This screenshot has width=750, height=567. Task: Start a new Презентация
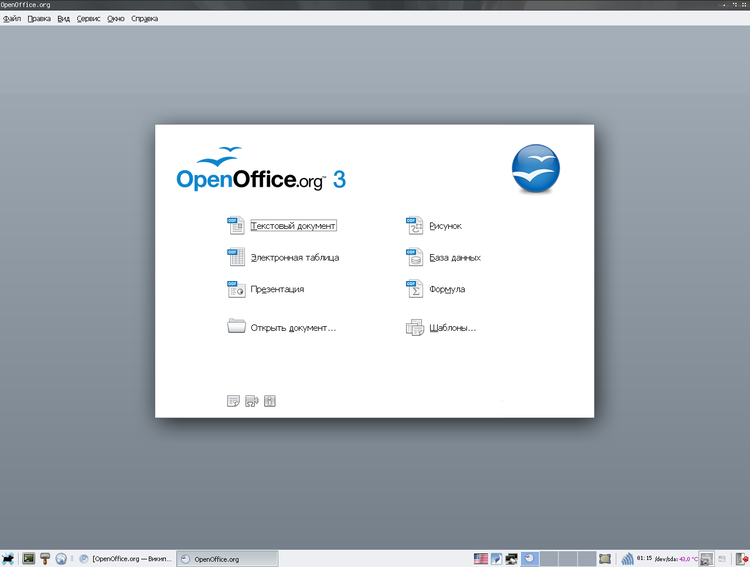pos(277,289)
